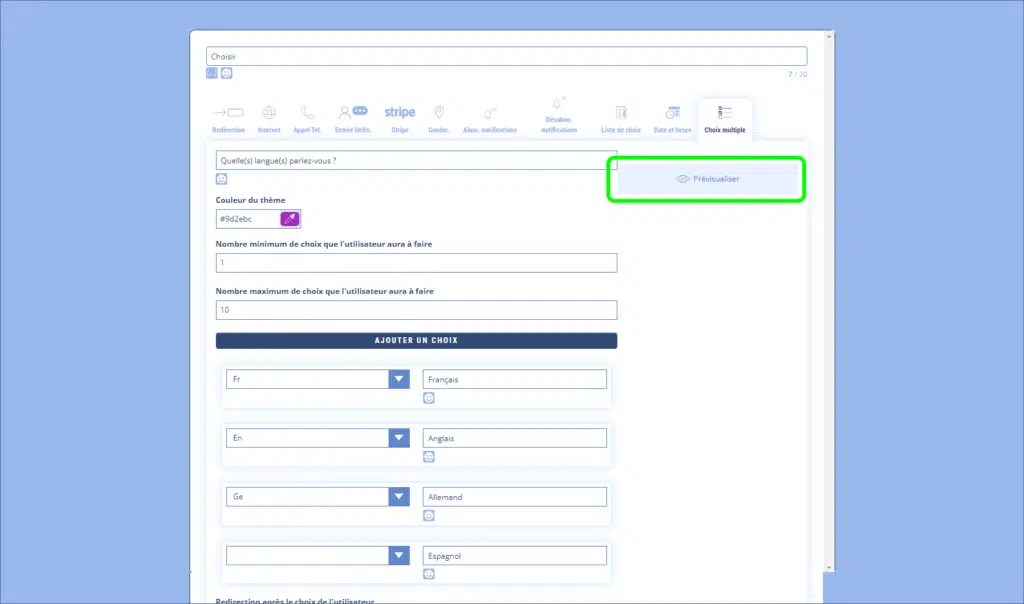Open emoji picker below the question field
Screen dimensions: 1024x604
click(x=222, y=179)
